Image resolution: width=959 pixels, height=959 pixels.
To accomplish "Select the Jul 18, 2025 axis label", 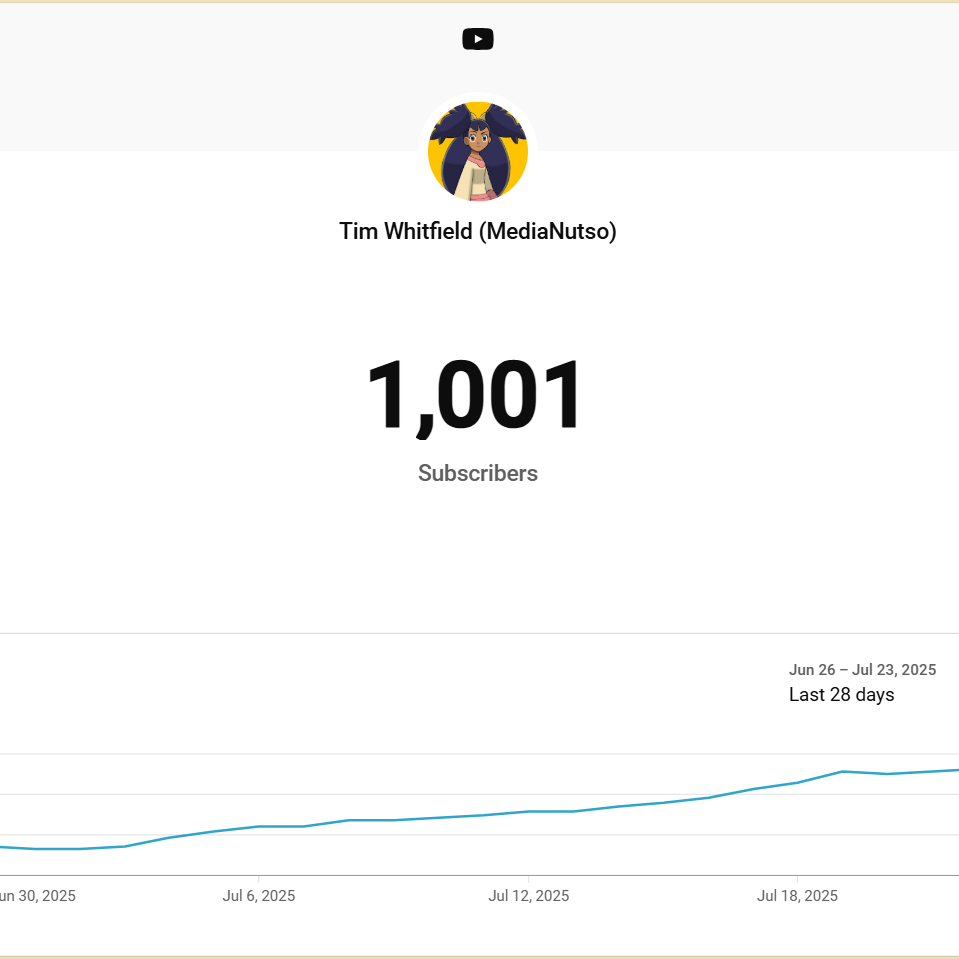I will (798, 896).
